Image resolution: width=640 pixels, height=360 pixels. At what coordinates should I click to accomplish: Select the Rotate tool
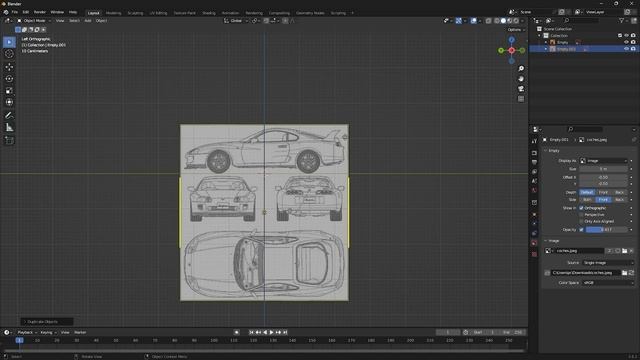[9, 79]
